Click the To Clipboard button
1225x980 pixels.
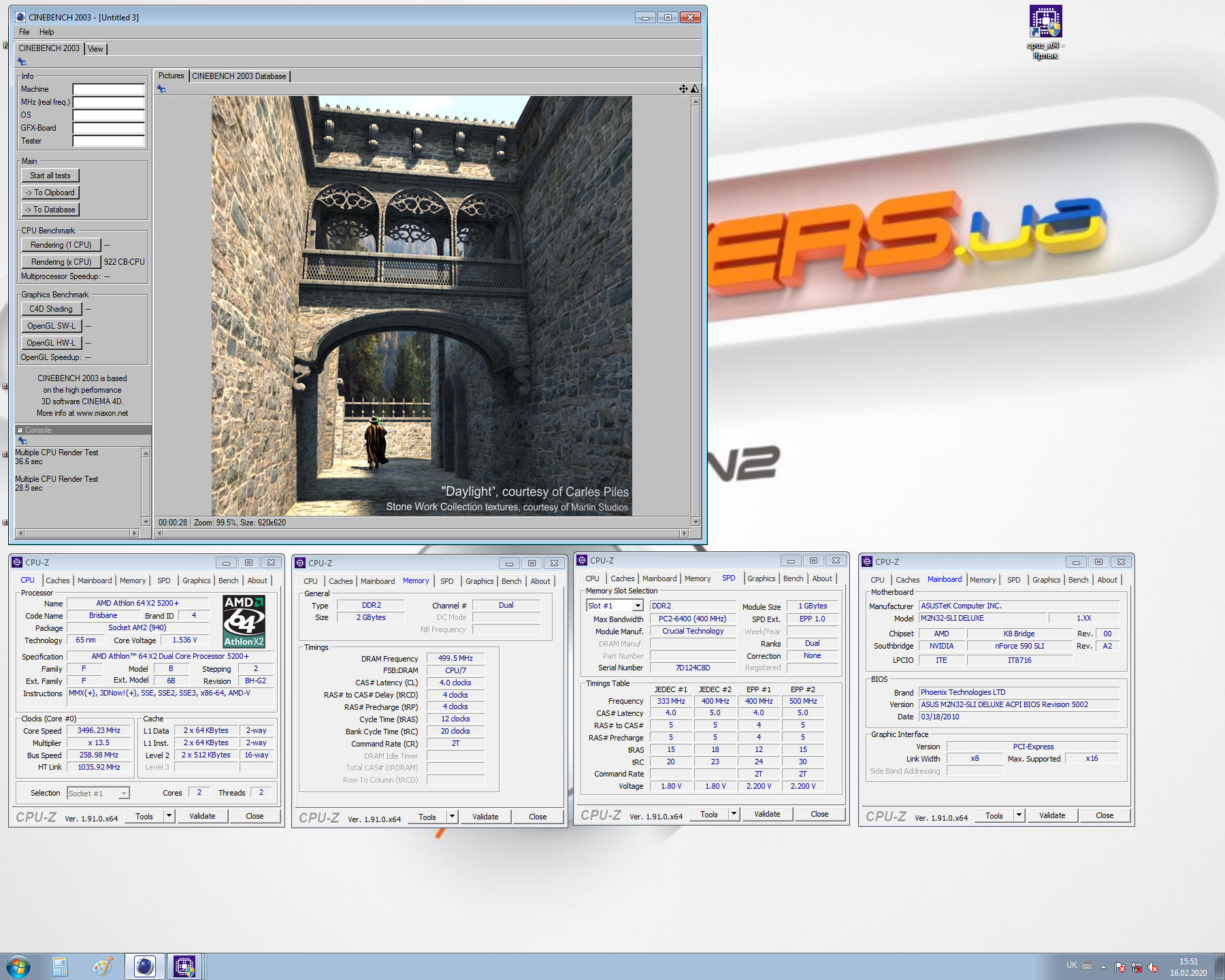tap(50, 193)
